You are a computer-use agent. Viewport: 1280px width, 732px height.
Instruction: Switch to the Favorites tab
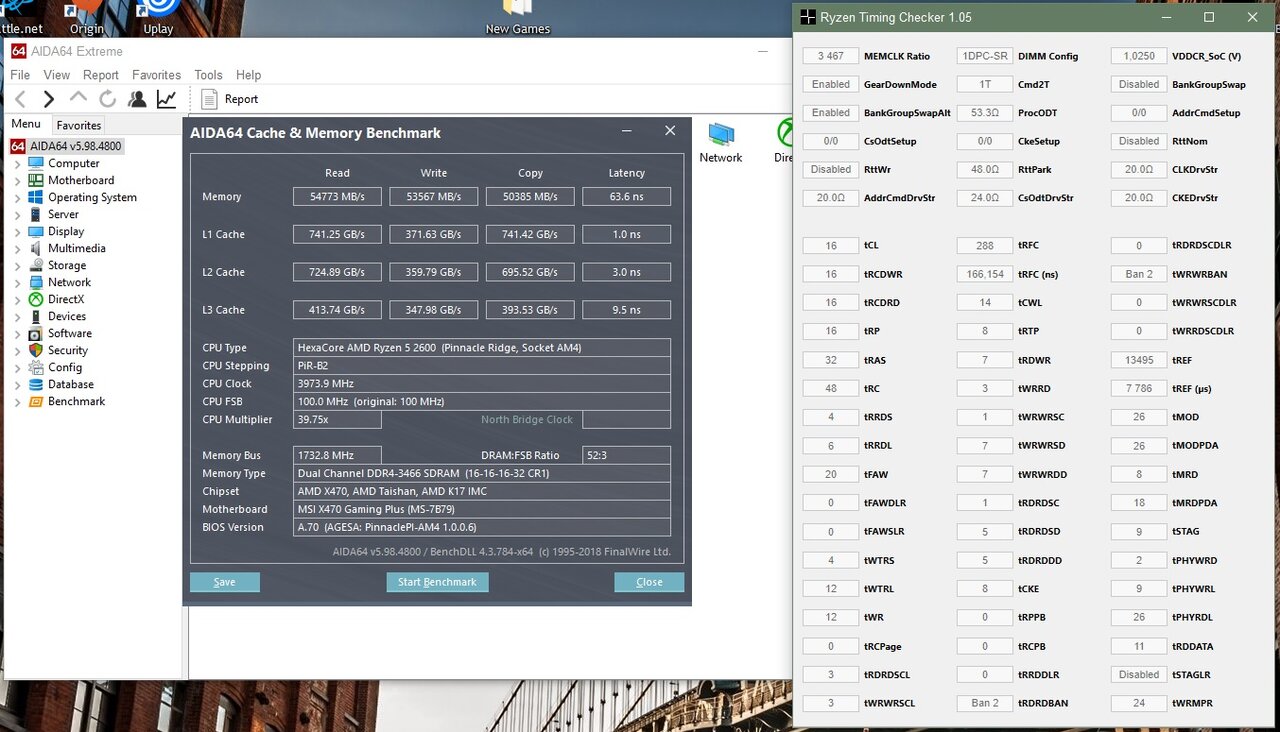click(79, 125)
